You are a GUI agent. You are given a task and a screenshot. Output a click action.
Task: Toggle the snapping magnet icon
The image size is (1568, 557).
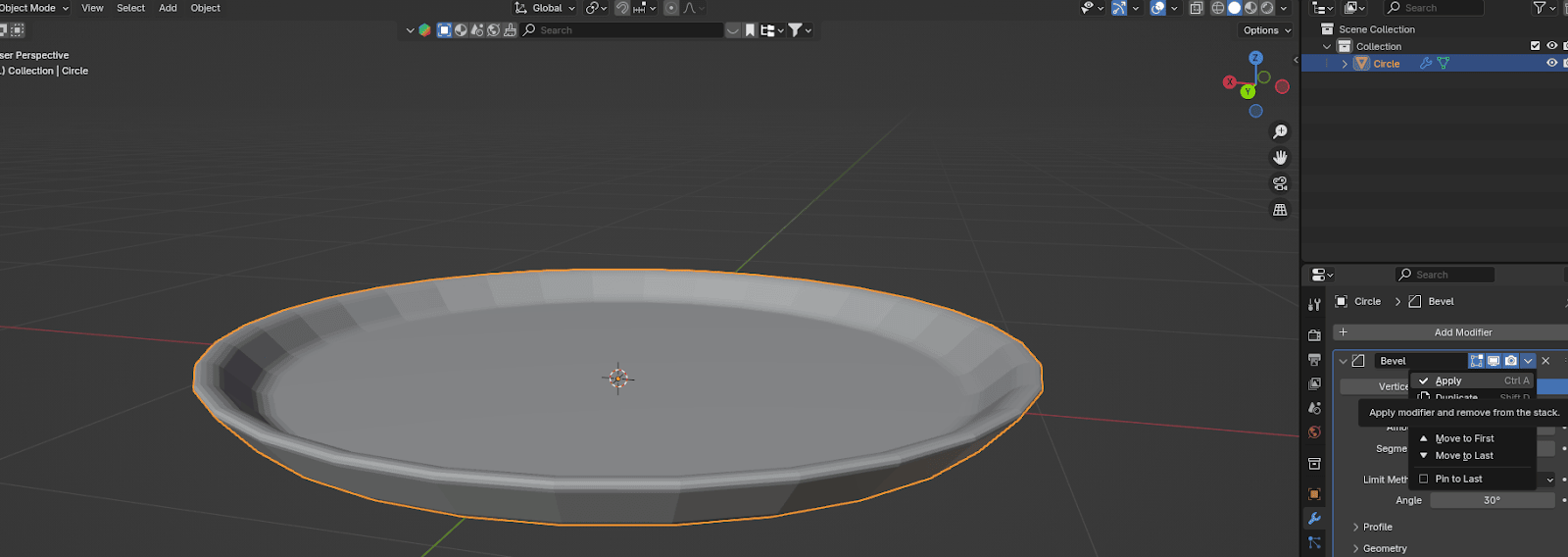pos(622,8)
